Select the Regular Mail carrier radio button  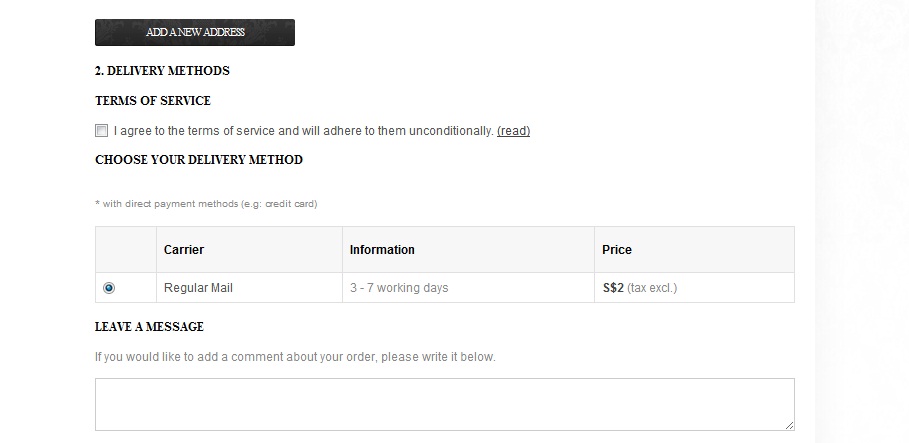coord(109,288)
